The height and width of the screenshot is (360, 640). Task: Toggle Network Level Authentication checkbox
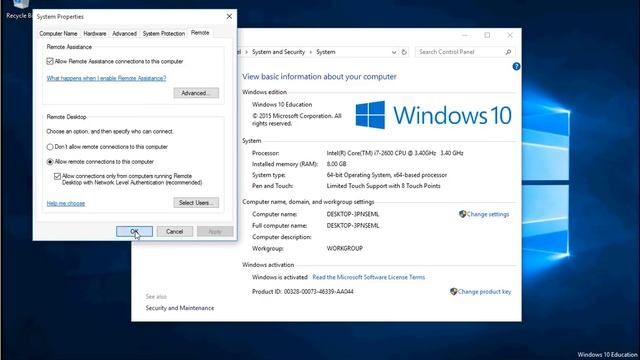point(57,176)
